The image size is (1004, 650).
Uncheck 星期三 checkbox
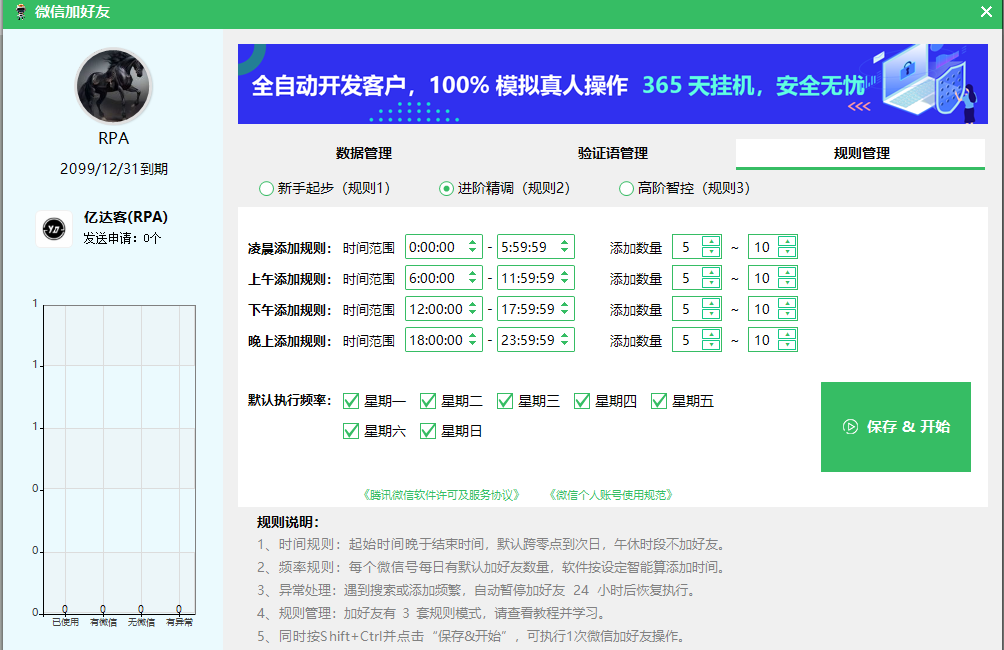click(505, 401)
